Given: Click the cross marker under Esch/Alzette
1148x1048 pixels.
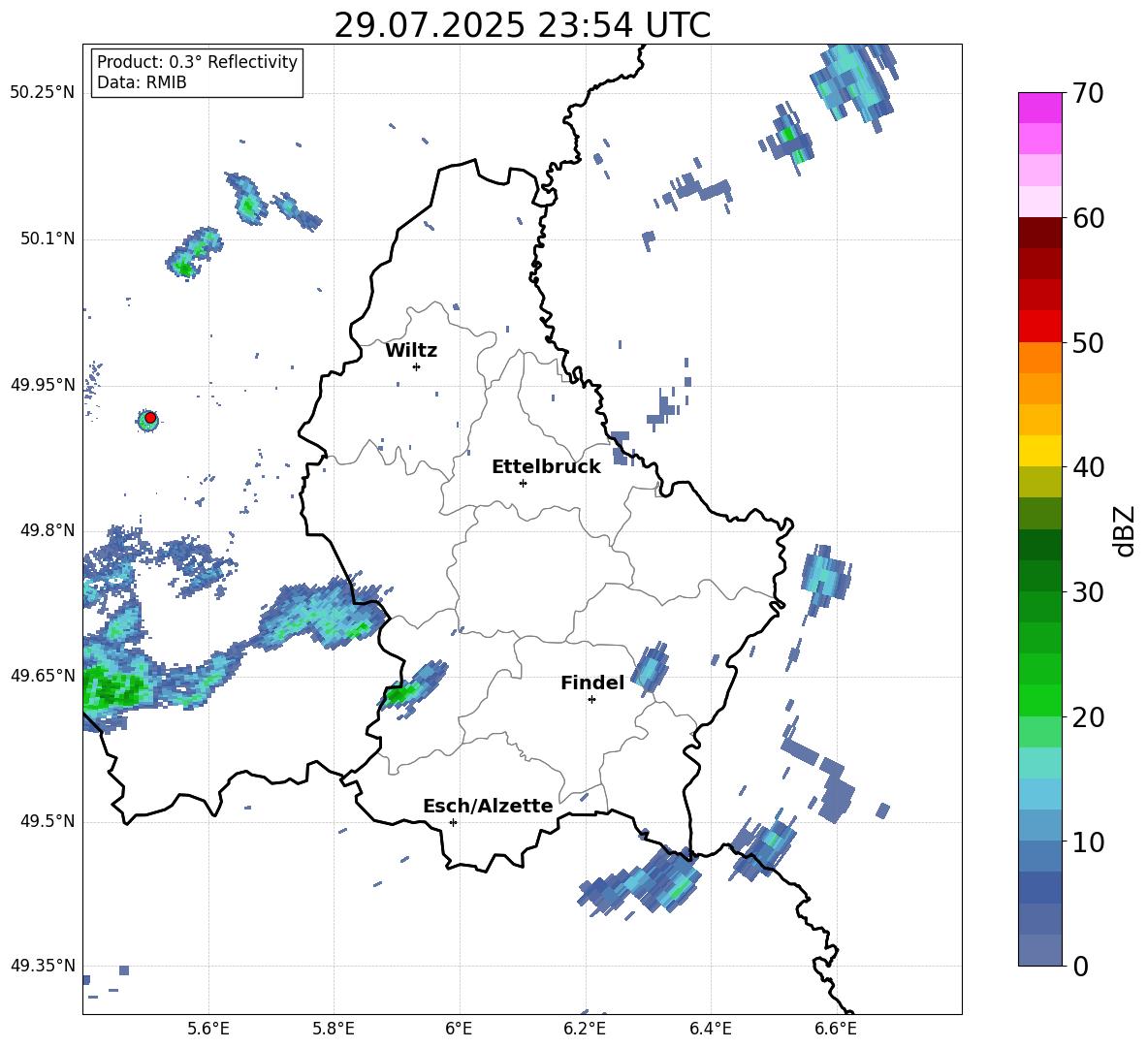Looking at the screenshot, I should pos(453,822).
